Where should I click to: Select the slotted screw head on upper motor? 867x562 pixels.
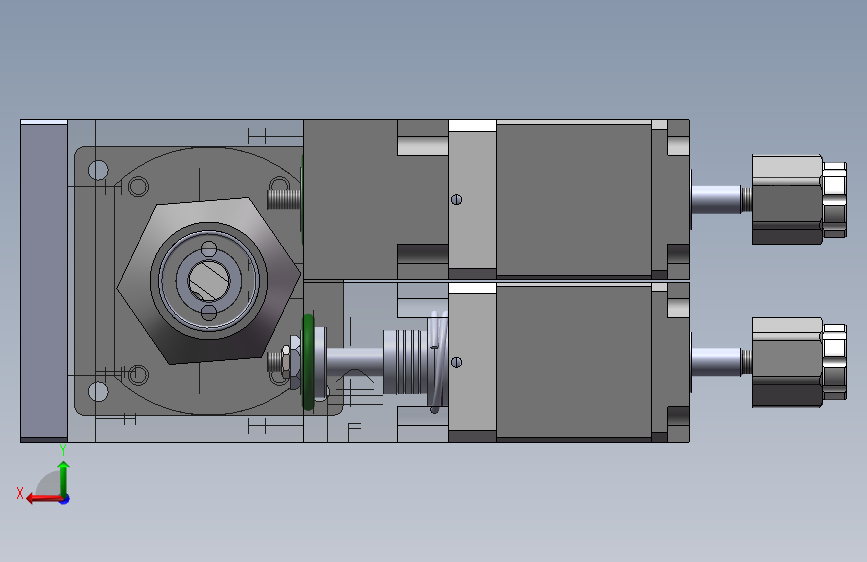click(x=456, y=200)
